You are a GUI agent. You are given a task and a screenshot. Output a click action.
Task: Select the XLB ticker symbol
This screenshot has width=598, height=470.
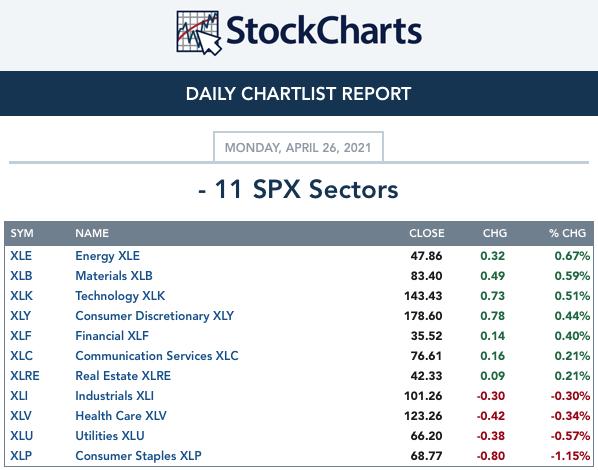[21, 276]
